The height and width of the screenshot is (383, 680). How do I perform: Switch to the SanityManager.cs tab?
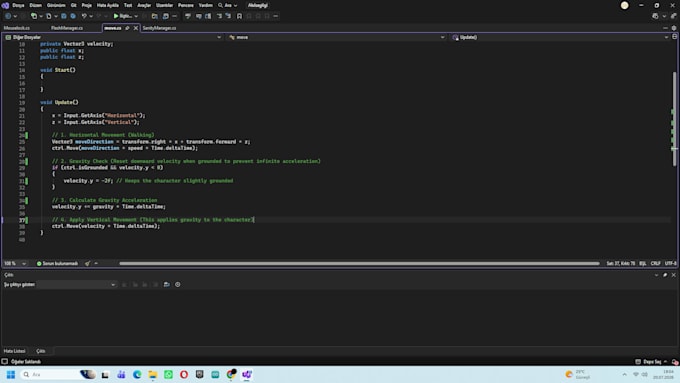click(x=159, y=28)
